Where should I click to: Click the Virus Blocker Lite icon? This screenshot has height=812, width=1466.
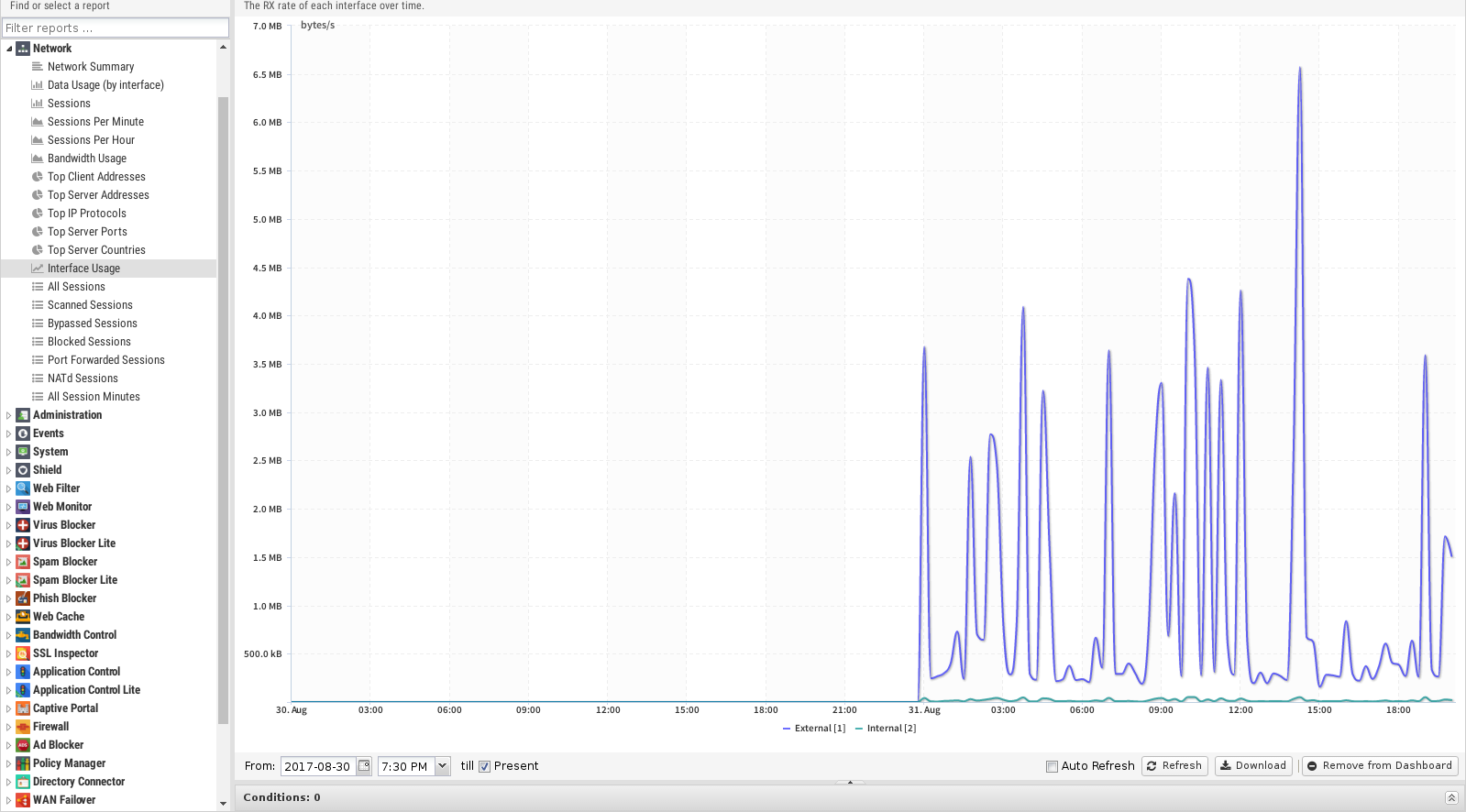point(23,543)
